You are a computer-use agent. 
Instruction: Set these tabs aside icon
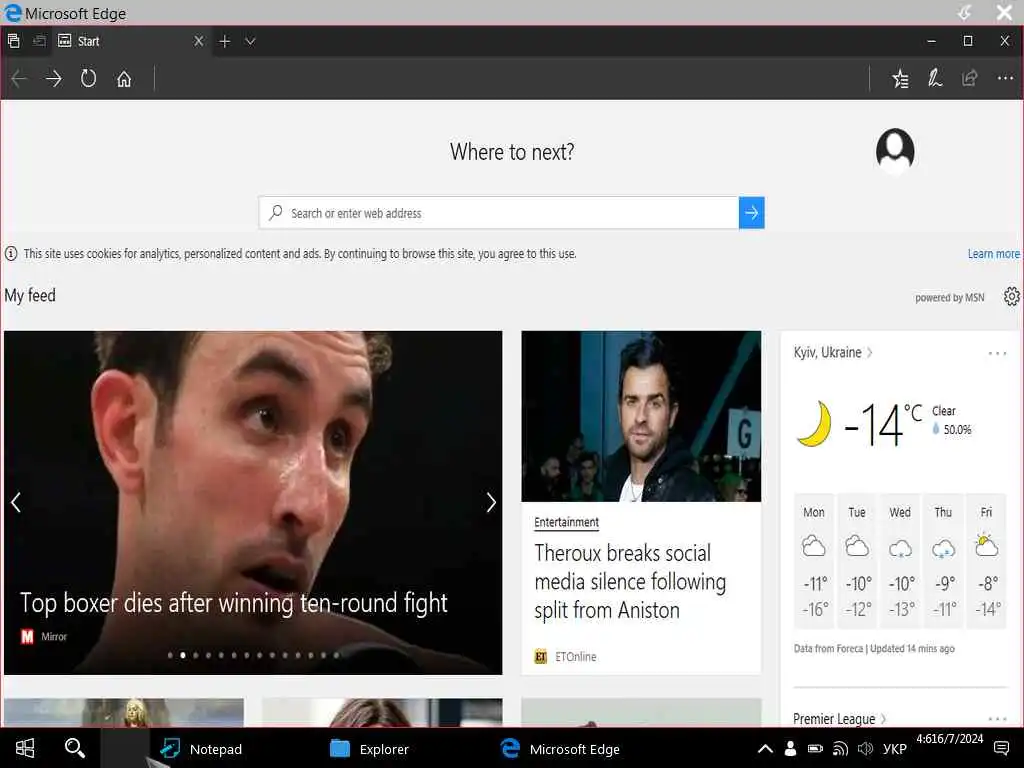pos(39,41)
